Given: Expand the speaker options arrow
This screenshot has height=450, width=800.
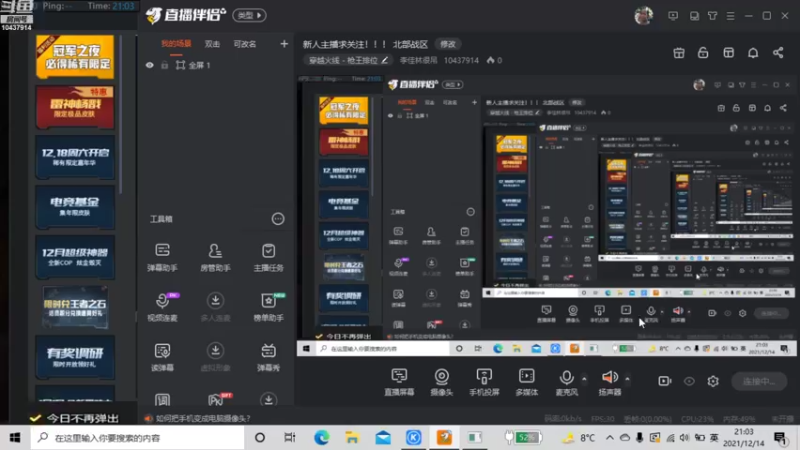Looking at the screenshot, I should [628, 379].
